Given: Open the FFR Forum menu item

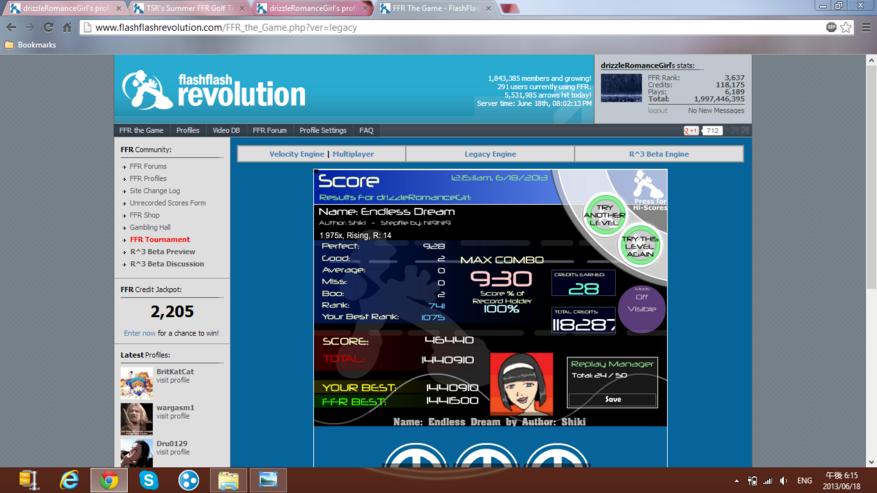Looking at the screenshot, I should point(269,130).
